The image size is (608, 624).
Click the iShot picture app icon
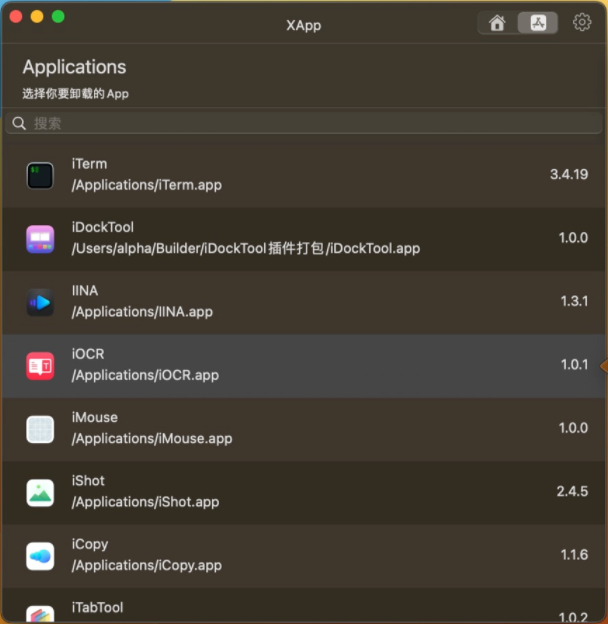[x=40, y=493]
